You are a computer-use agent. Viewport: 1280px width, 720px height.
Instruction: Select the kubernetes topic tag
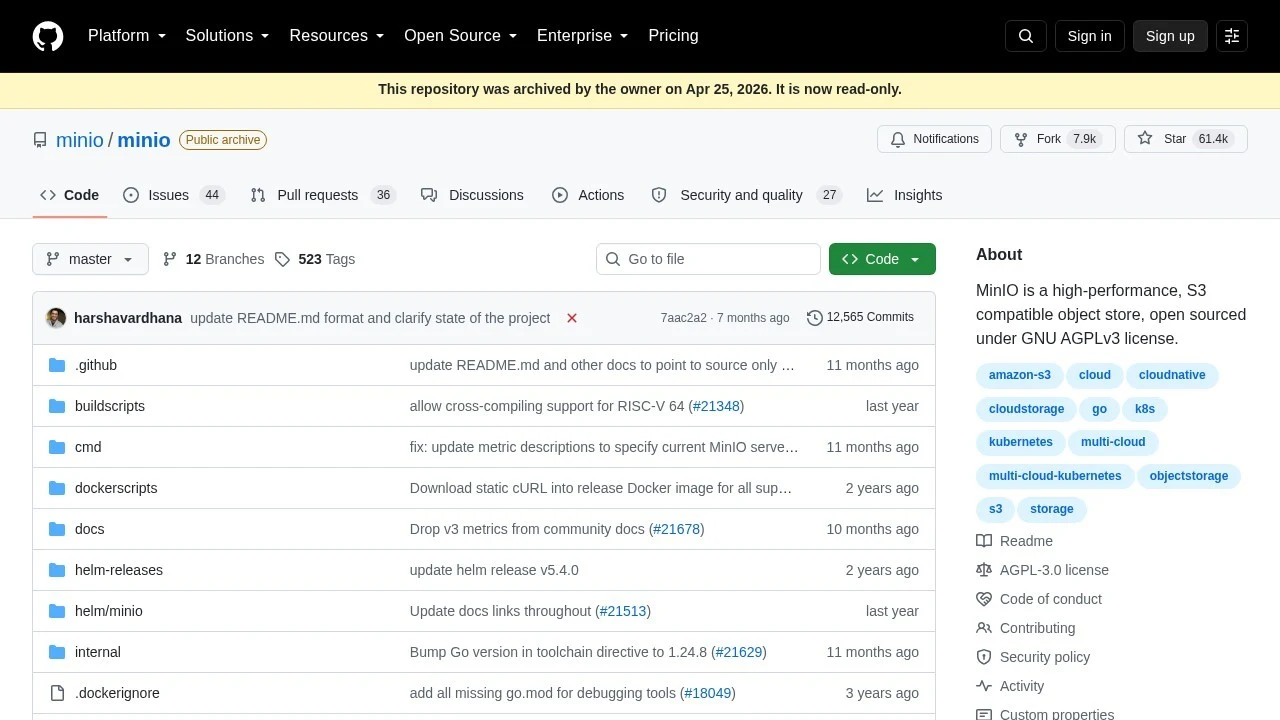coord(1021,442)
